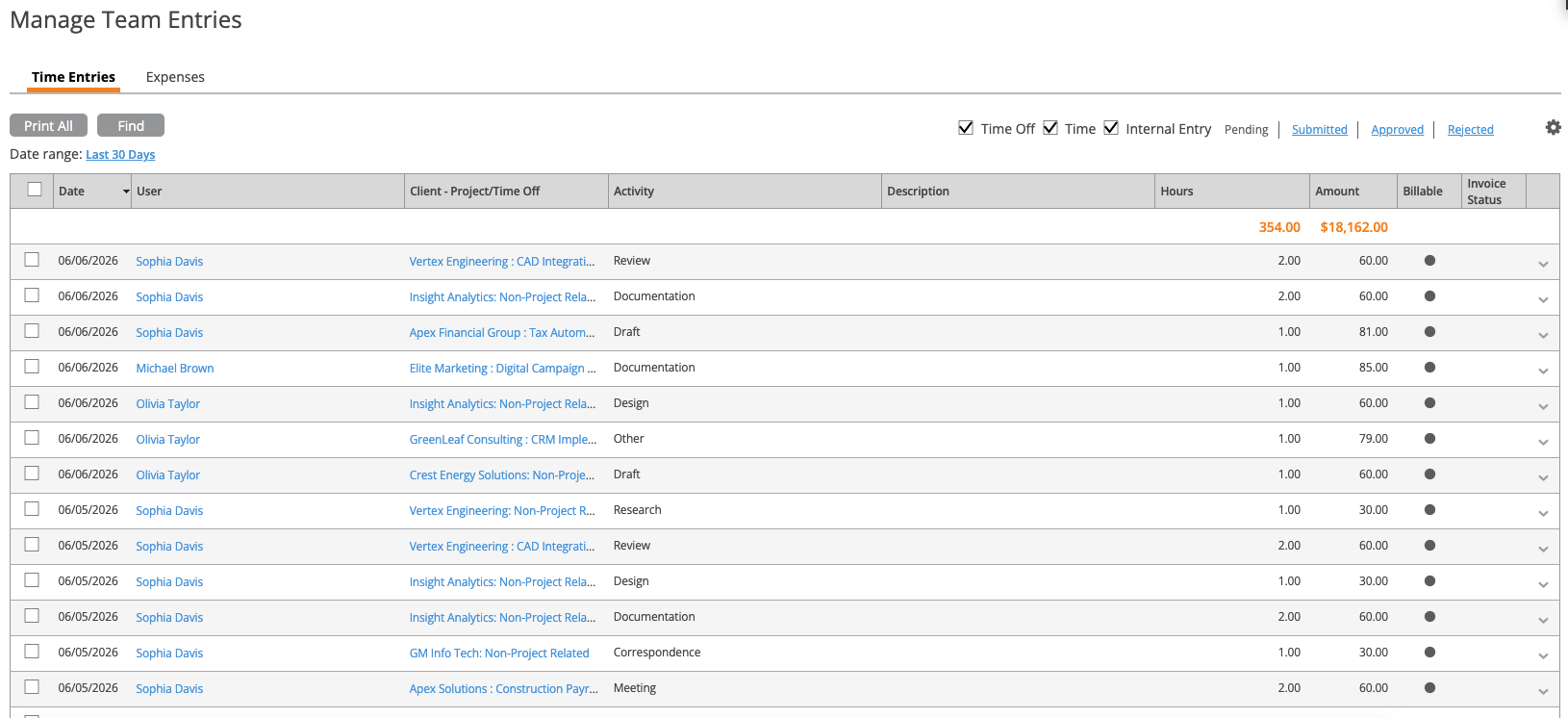Open Elite Marketing Digital Campaign project link

pos(503,369)
